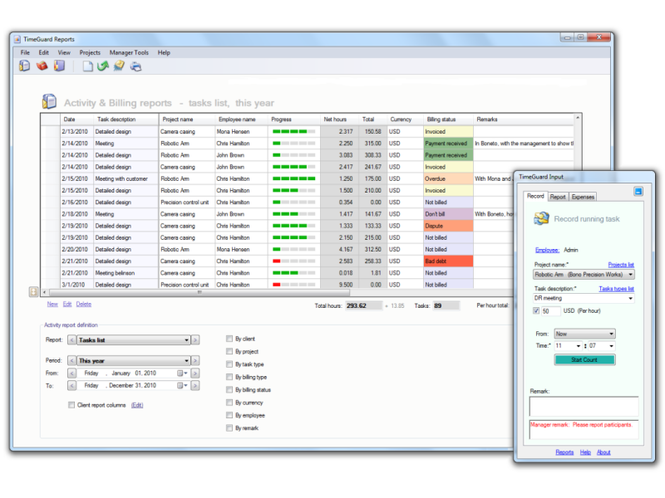Open the Task description dropdown (DR meeting)
Viewport: 665px width, 498px height.
pyautogui.click(x=584, y=298)
